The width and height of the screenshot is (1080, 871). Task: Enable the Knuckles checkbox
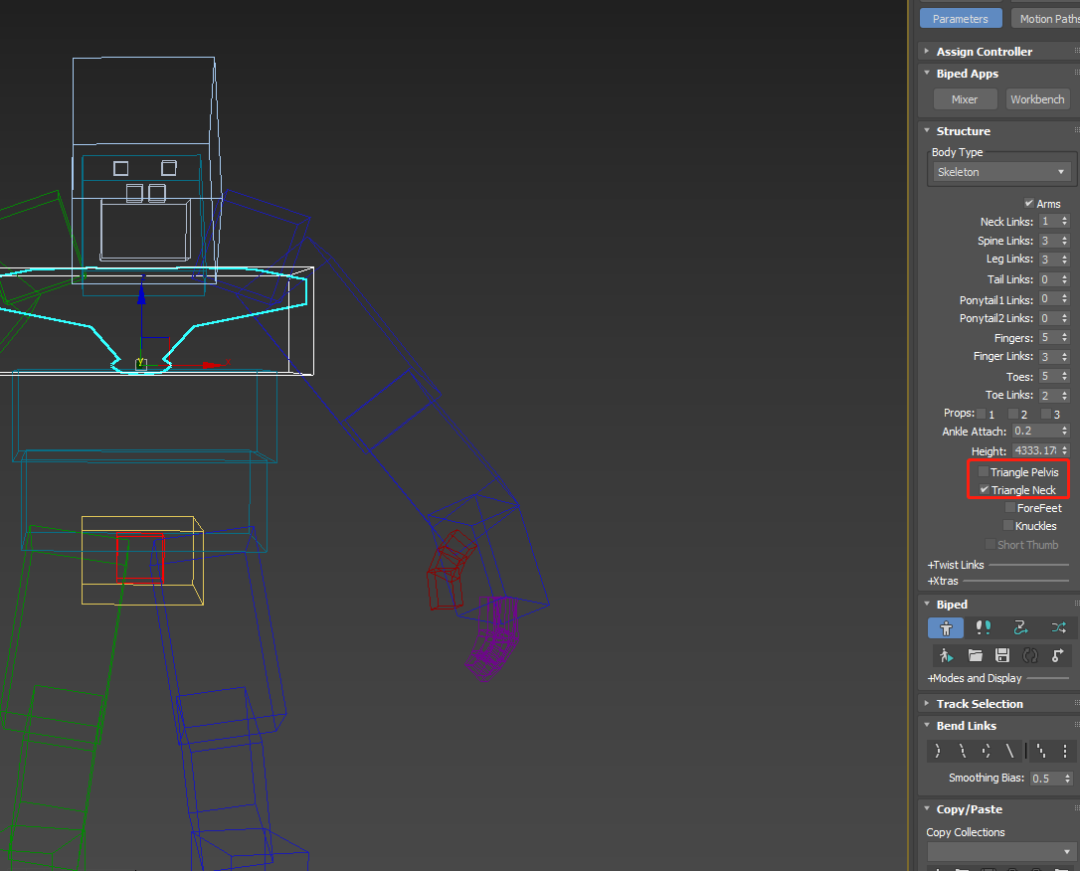(1008, 525)
